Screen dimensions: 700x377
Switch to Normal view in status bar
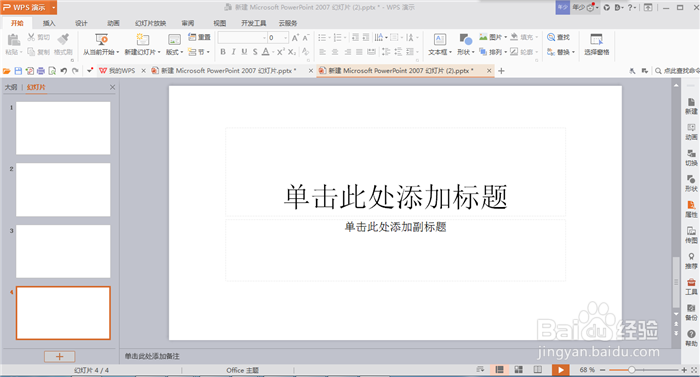(x=500, y=369)
